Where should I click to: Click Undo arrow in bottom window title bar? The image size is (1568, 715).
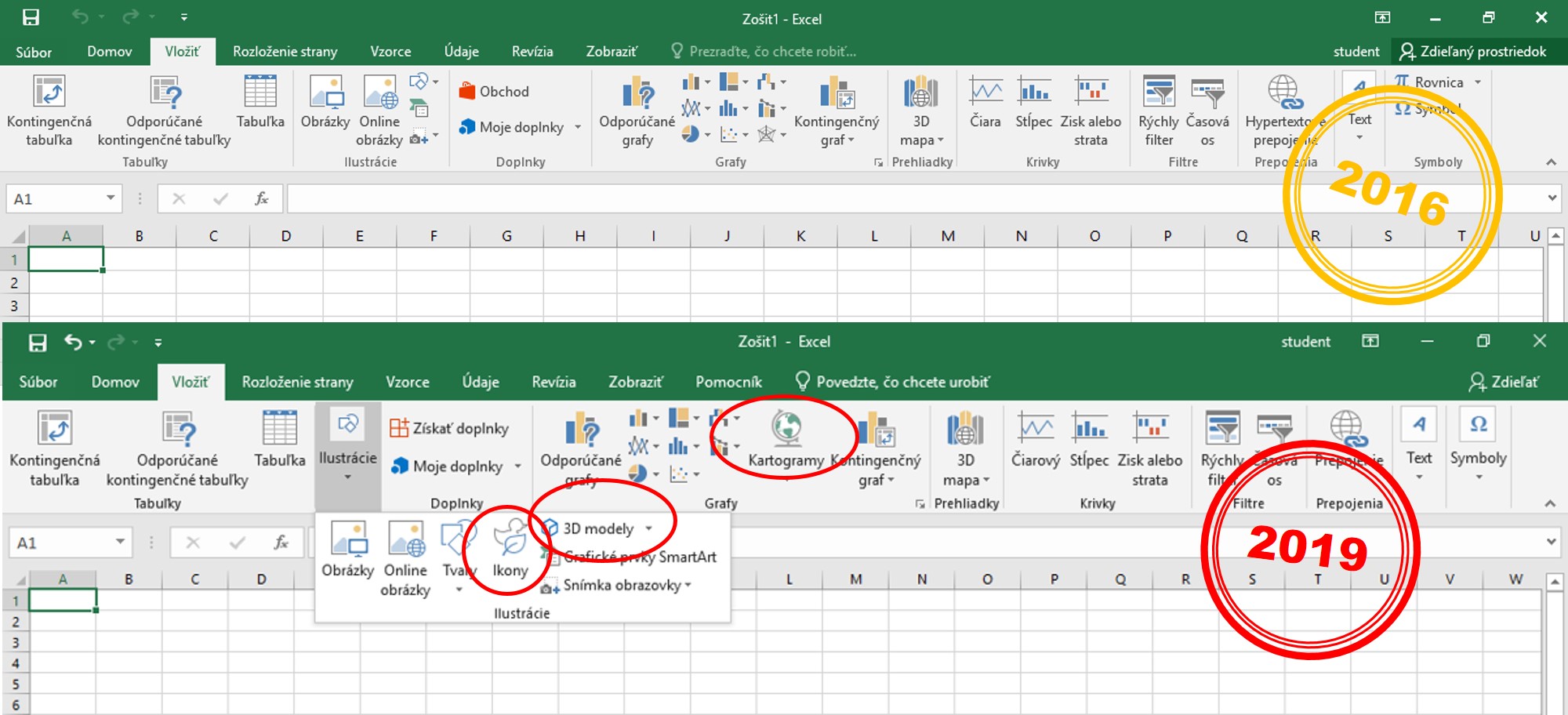[x=73, y=342]
